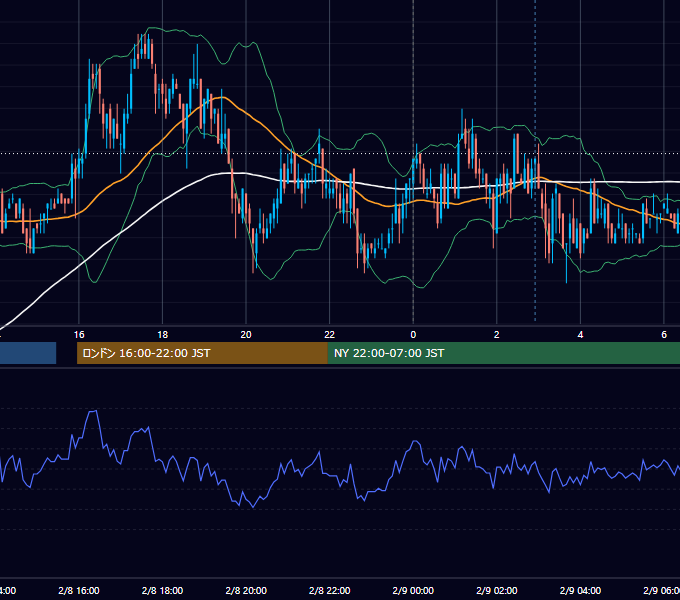Viewport: 680px width, 600px height.
Task: Click the NY 22:00-07:00 JST session bar
Action: point(503,353)
